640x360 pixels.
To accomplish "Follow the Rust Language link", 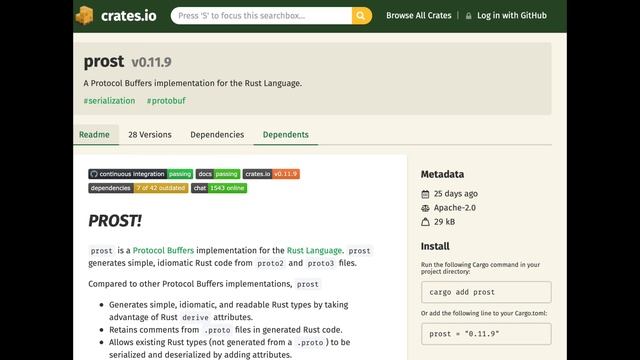I will [314, 251].
